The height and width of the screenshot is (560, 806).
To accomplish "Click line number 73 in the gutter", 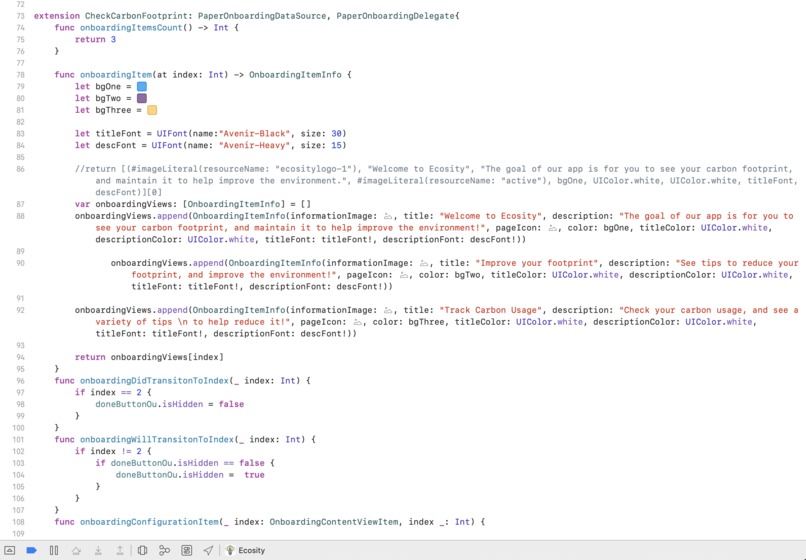I will point(20,16).
